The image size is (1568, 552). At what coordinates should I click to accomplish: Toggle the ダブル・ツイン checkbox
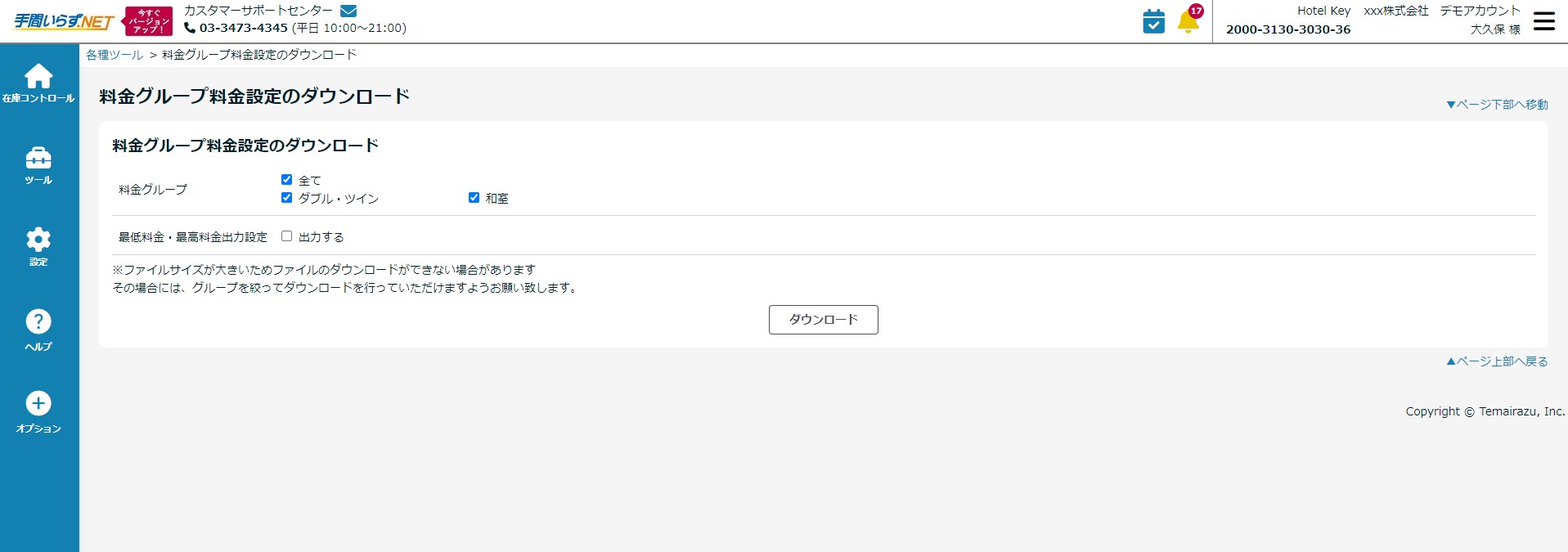[x=286, y=198]
